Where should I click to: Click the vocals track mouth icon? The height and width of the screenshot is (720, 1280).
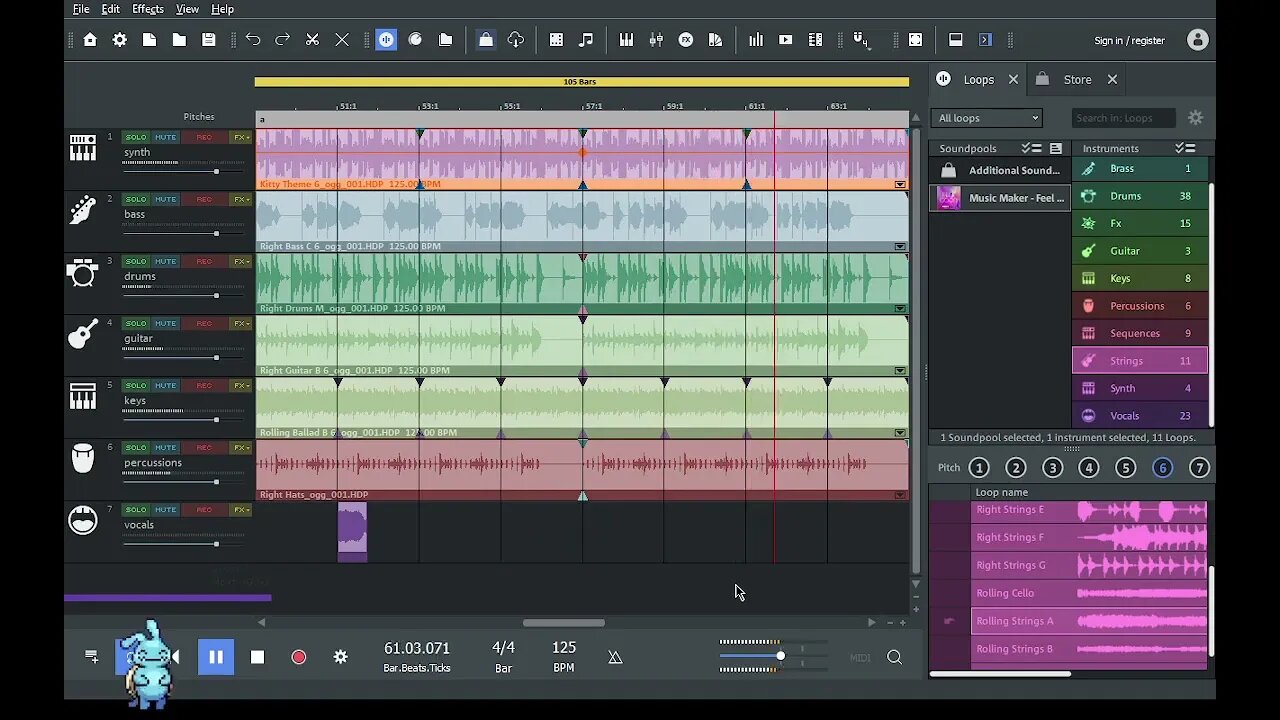(83, 520)
